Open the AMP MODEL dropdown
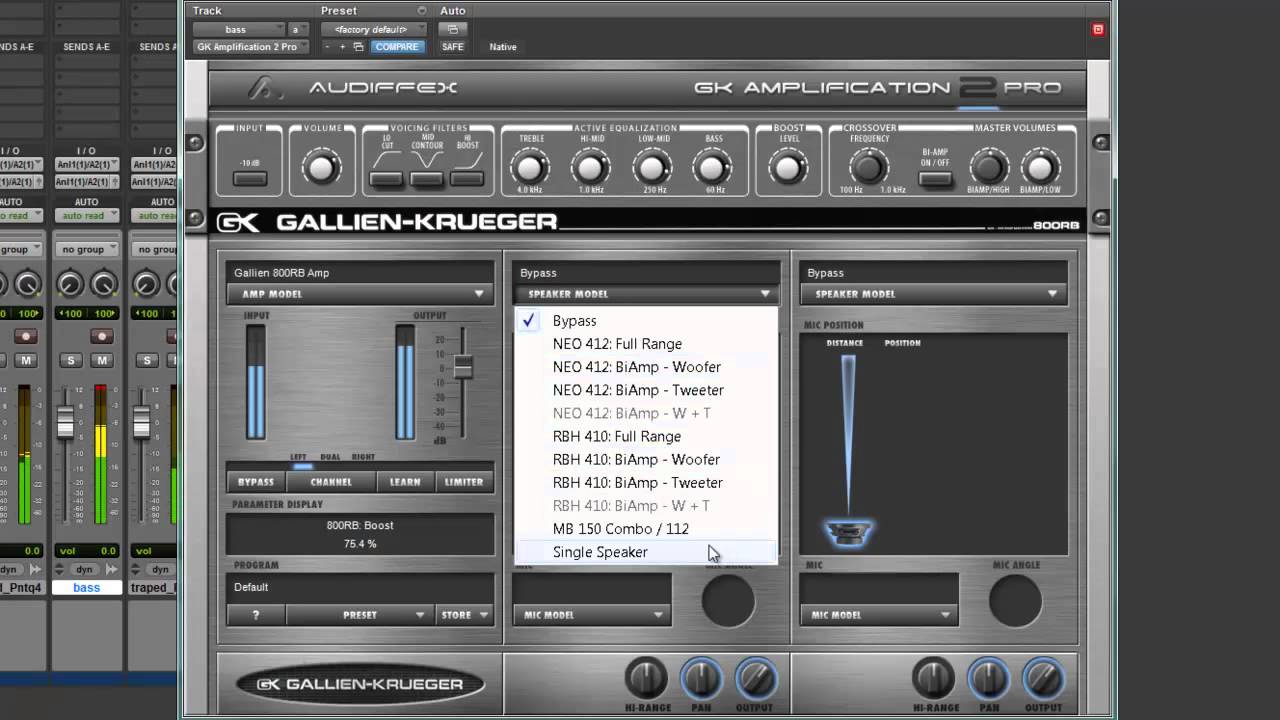Image resolution: width=1280 pixels, height=720 pixels. click(x=360, y=294)
